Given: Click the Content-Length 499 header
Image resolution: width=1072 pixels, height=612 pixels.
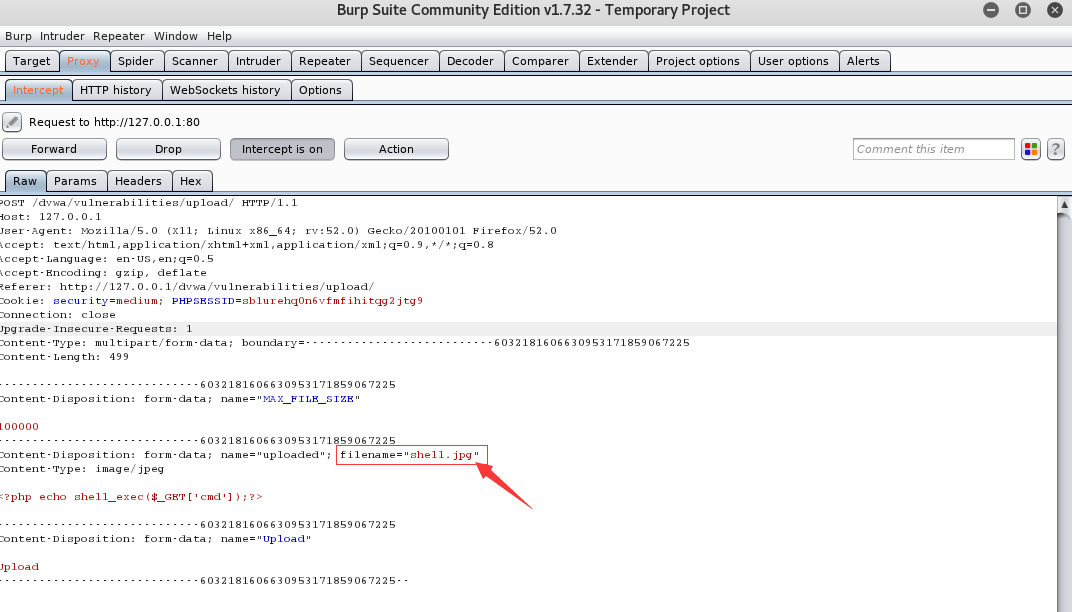Looking at the screenshot, I should (x=64, y=357).
